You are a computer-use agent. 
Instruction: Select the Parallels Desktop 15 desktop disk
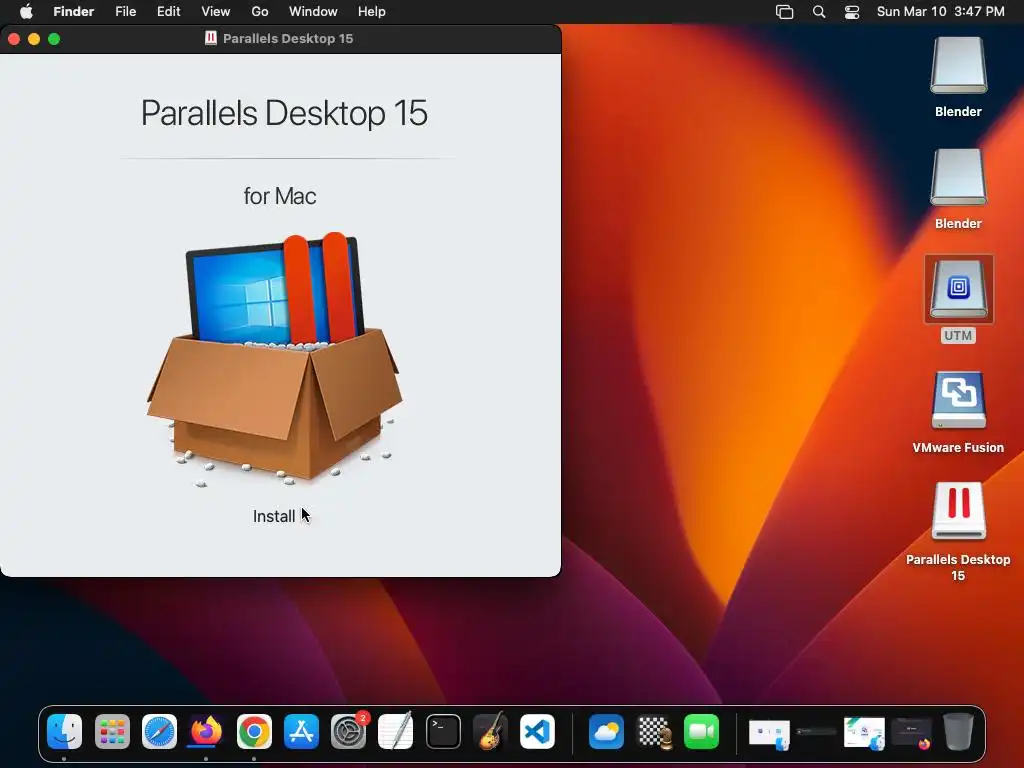pyautogui.click(x=958, y=511)
